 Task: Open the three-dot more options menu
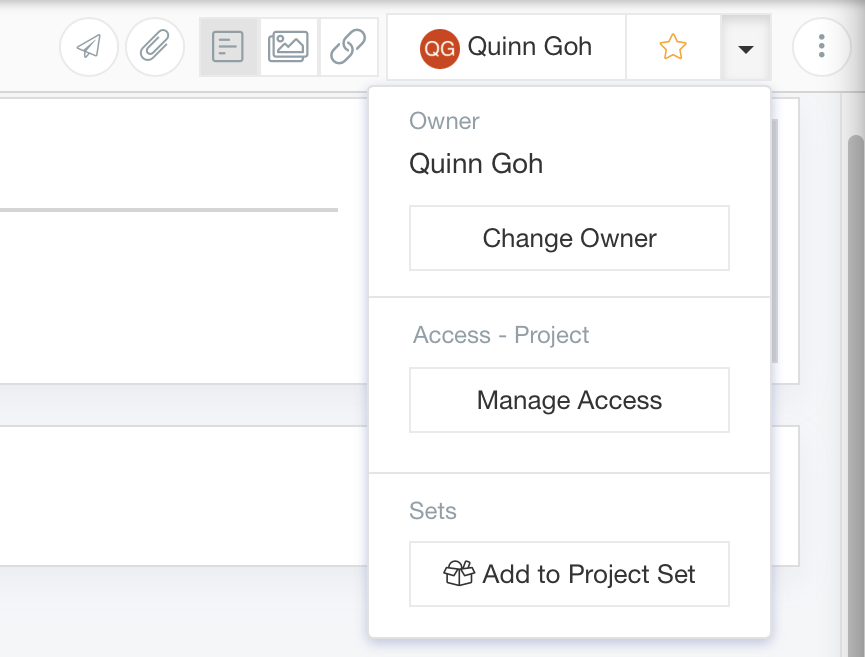click(x=822, y=46)
